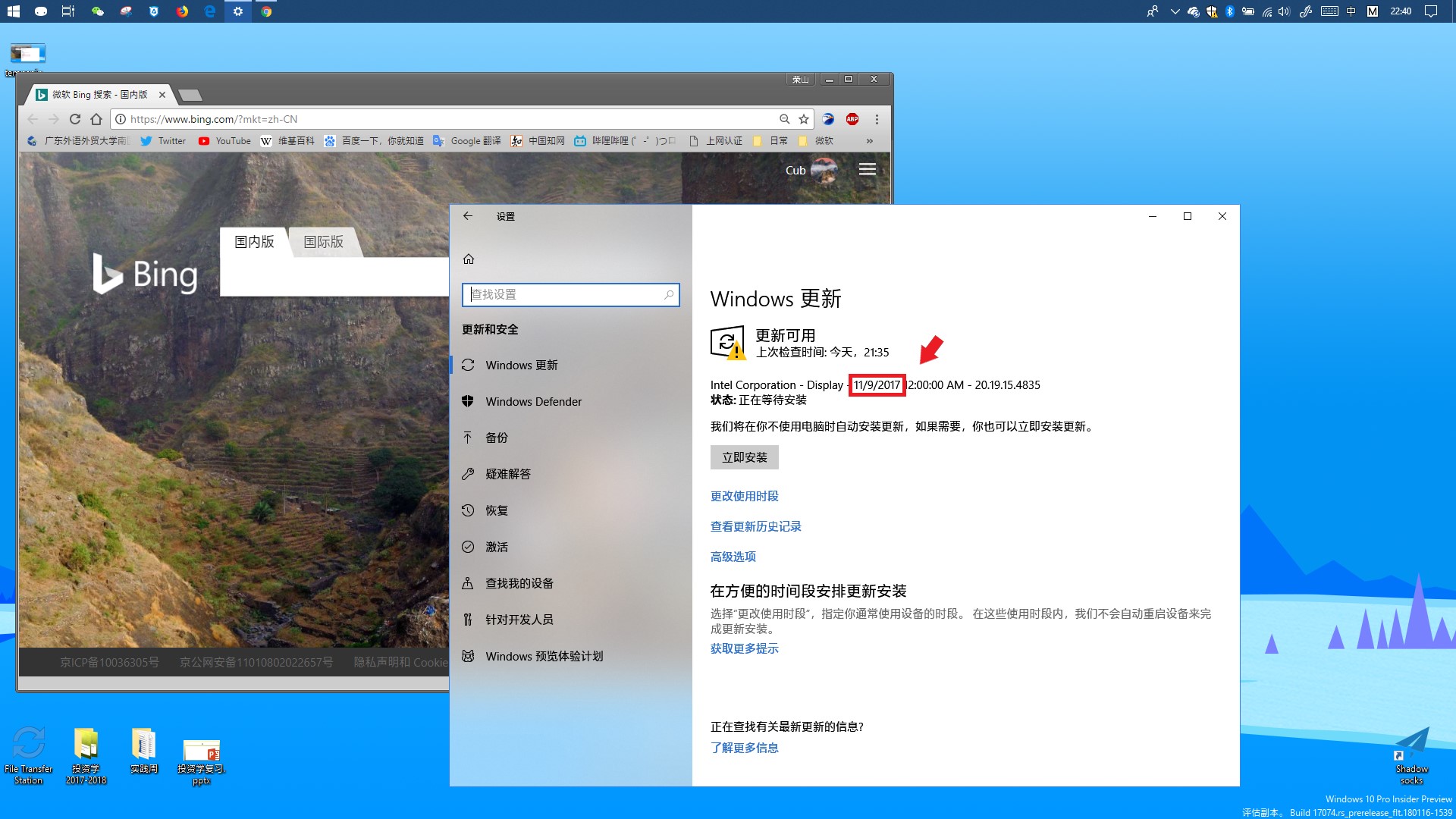1456x819 pixels.
Task: Expand the 微软 bookmarks folder
Action: [816, 141]
